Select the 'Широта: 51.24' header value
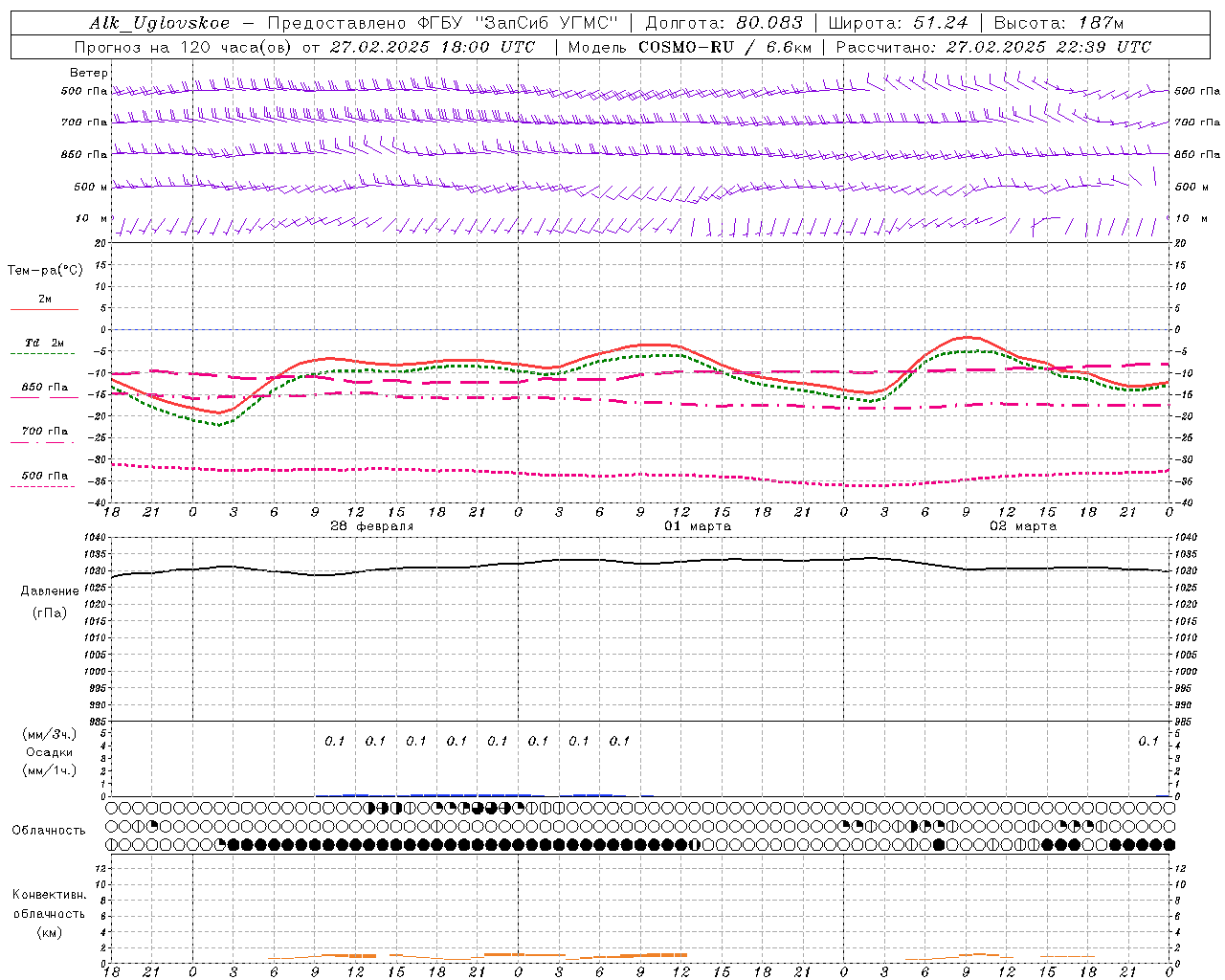 [898, 23]
